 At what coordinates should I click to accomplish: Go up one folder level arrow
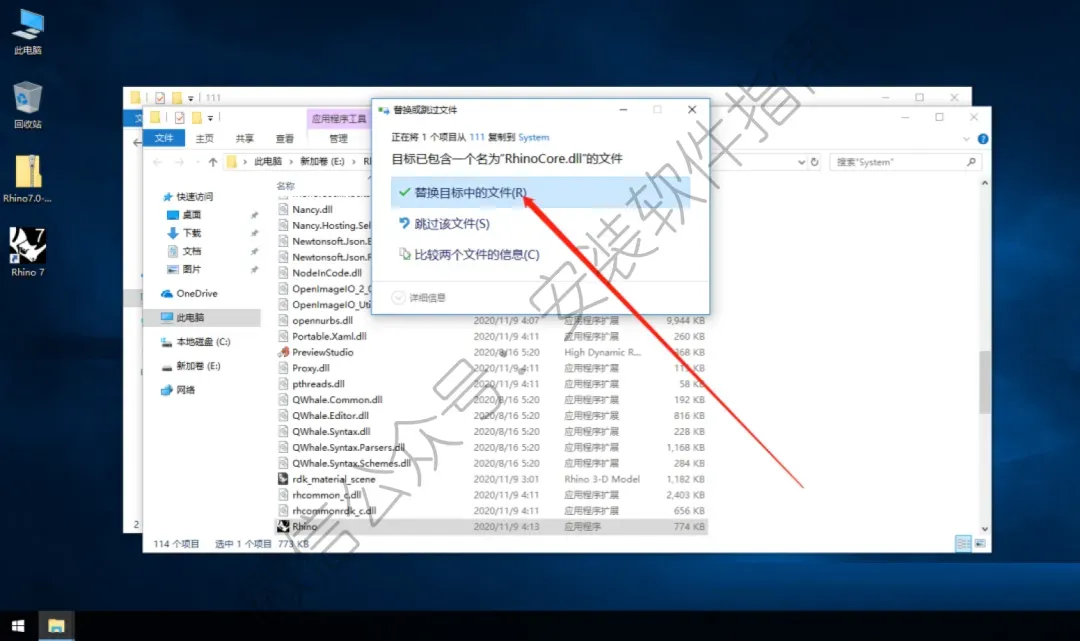coord(213,162)
